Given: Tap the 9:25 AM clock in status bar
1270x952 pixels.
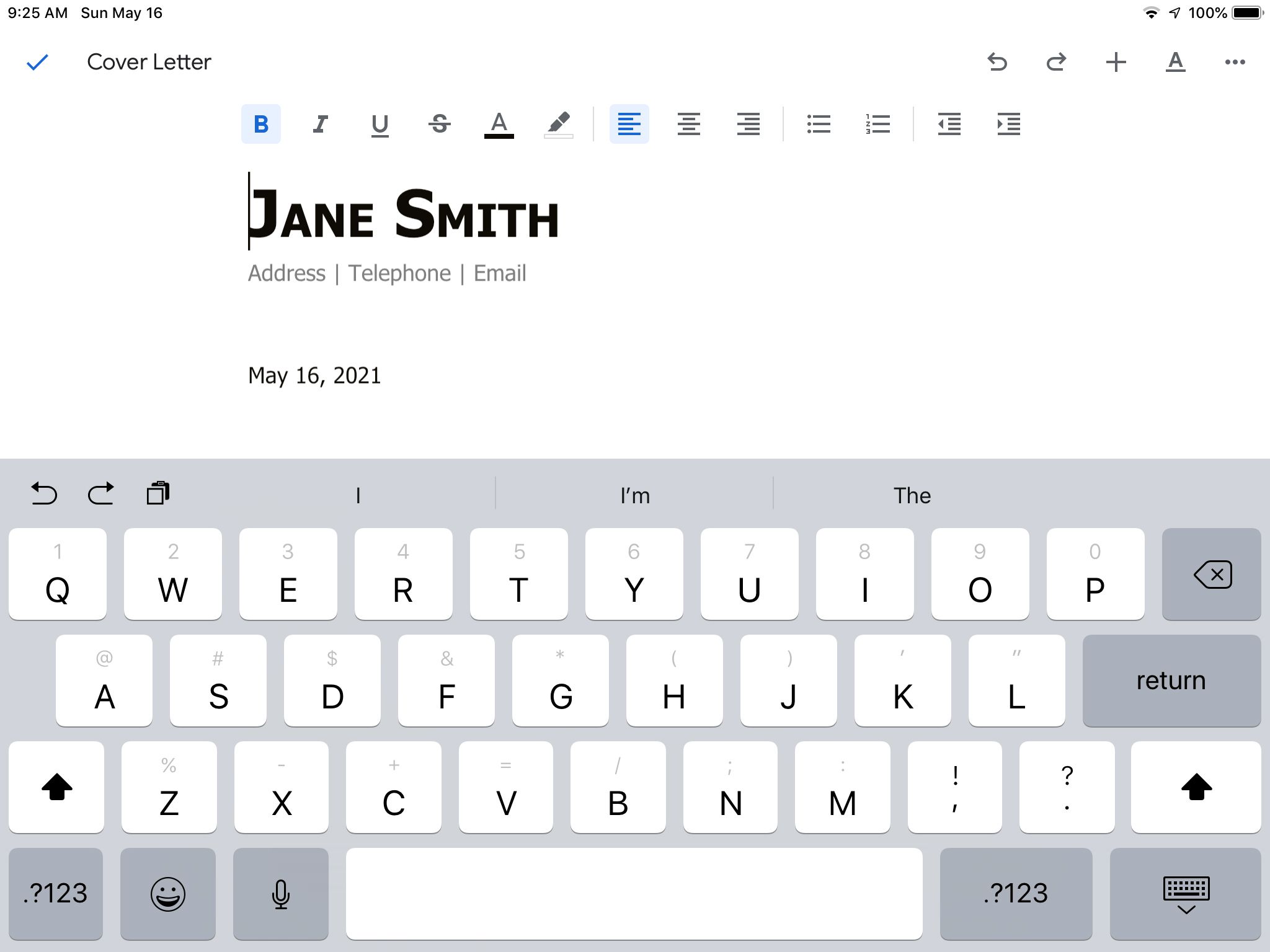Looking at the screenshot, I should [38, 13].
